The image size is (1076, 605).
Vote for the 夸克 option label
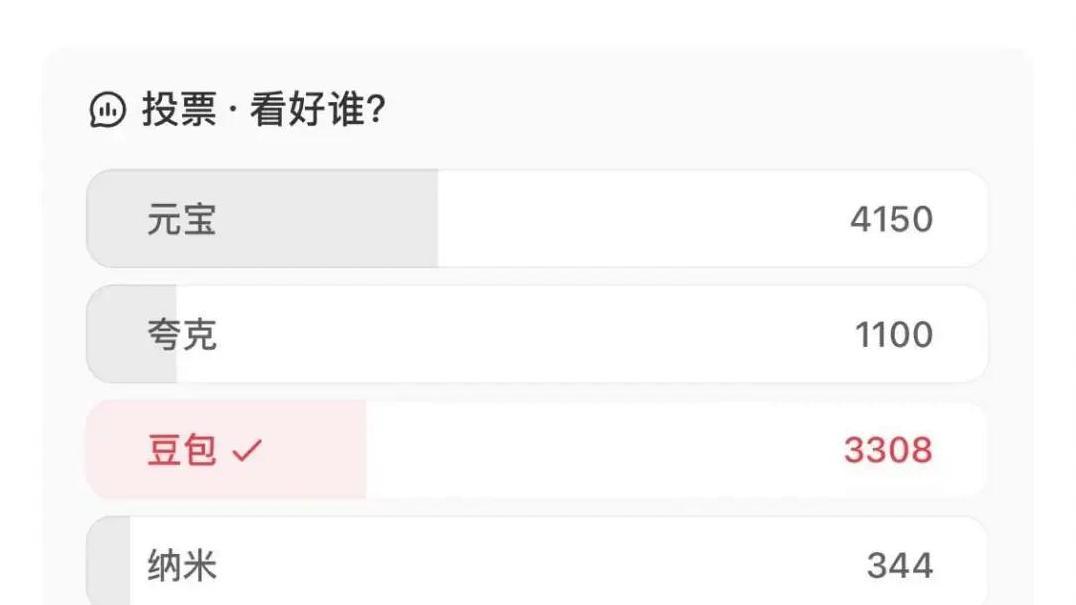pyautogui.click(x=181, y=335)
